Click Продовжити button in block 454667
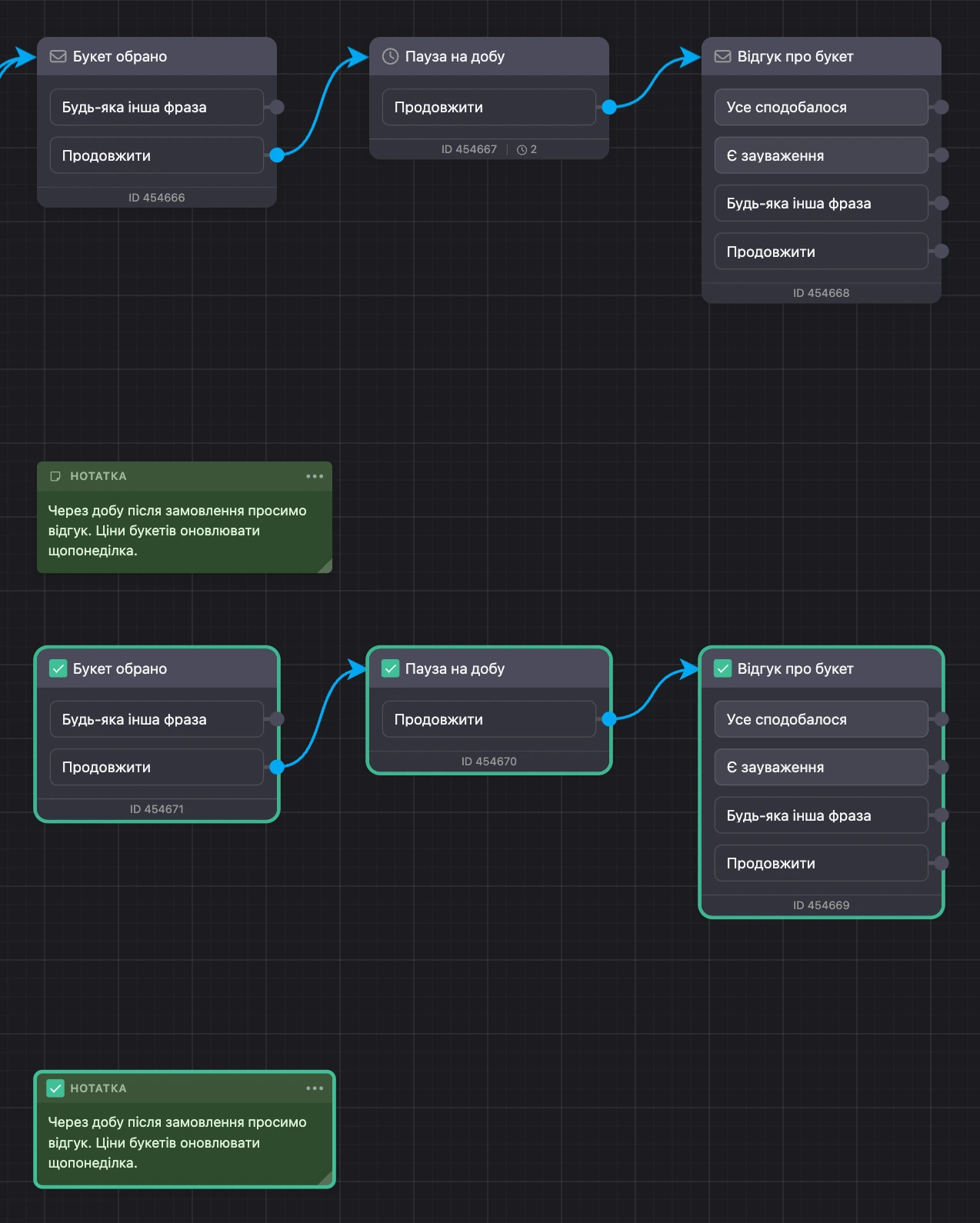The image size is (980, 1223). pyautogui.click(x=488, y=107)
